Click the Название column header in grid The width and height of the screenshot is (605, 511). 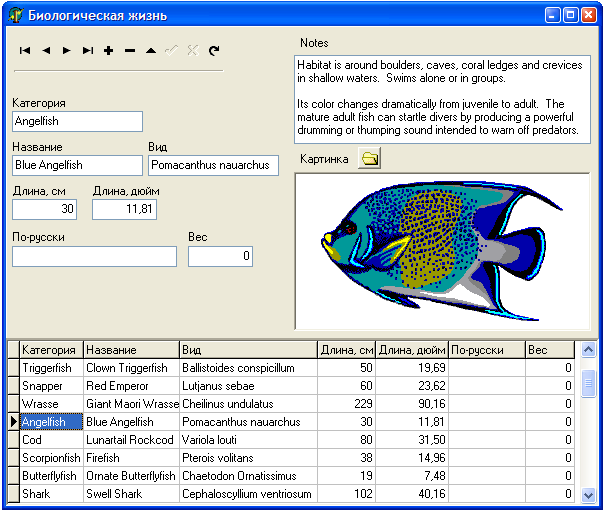[132, 350]
